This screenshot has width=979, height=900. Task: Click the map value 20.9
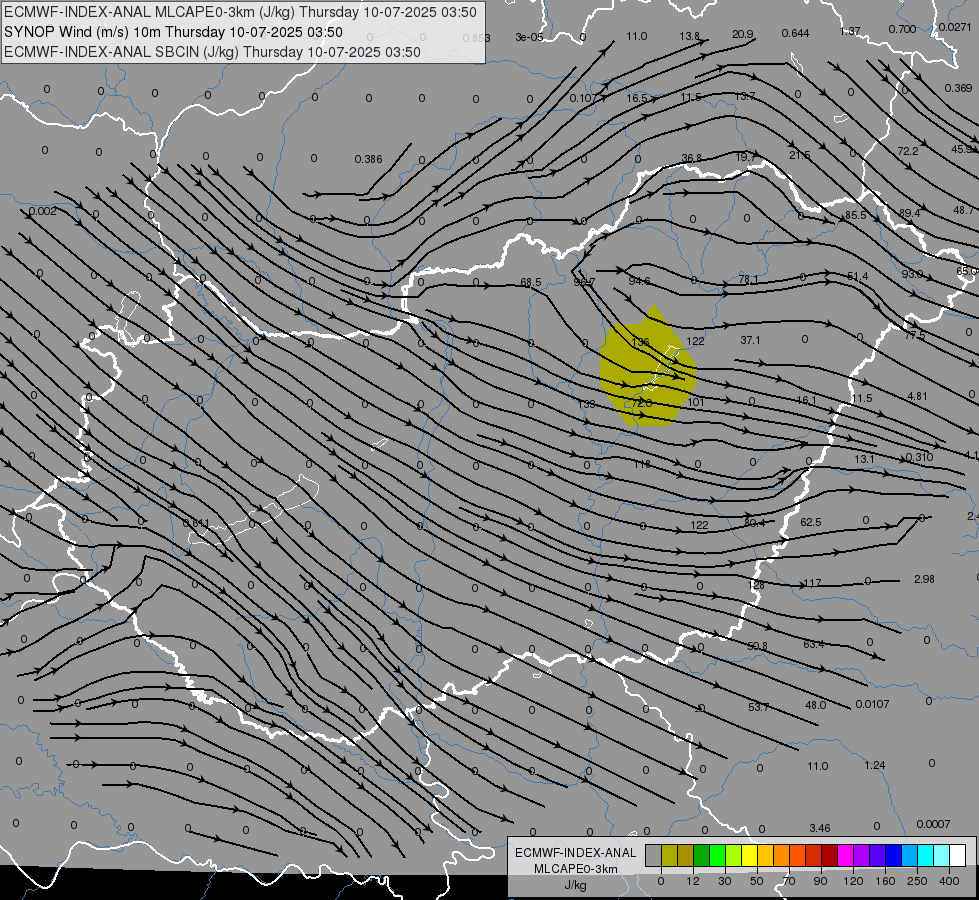coord(742,34)
